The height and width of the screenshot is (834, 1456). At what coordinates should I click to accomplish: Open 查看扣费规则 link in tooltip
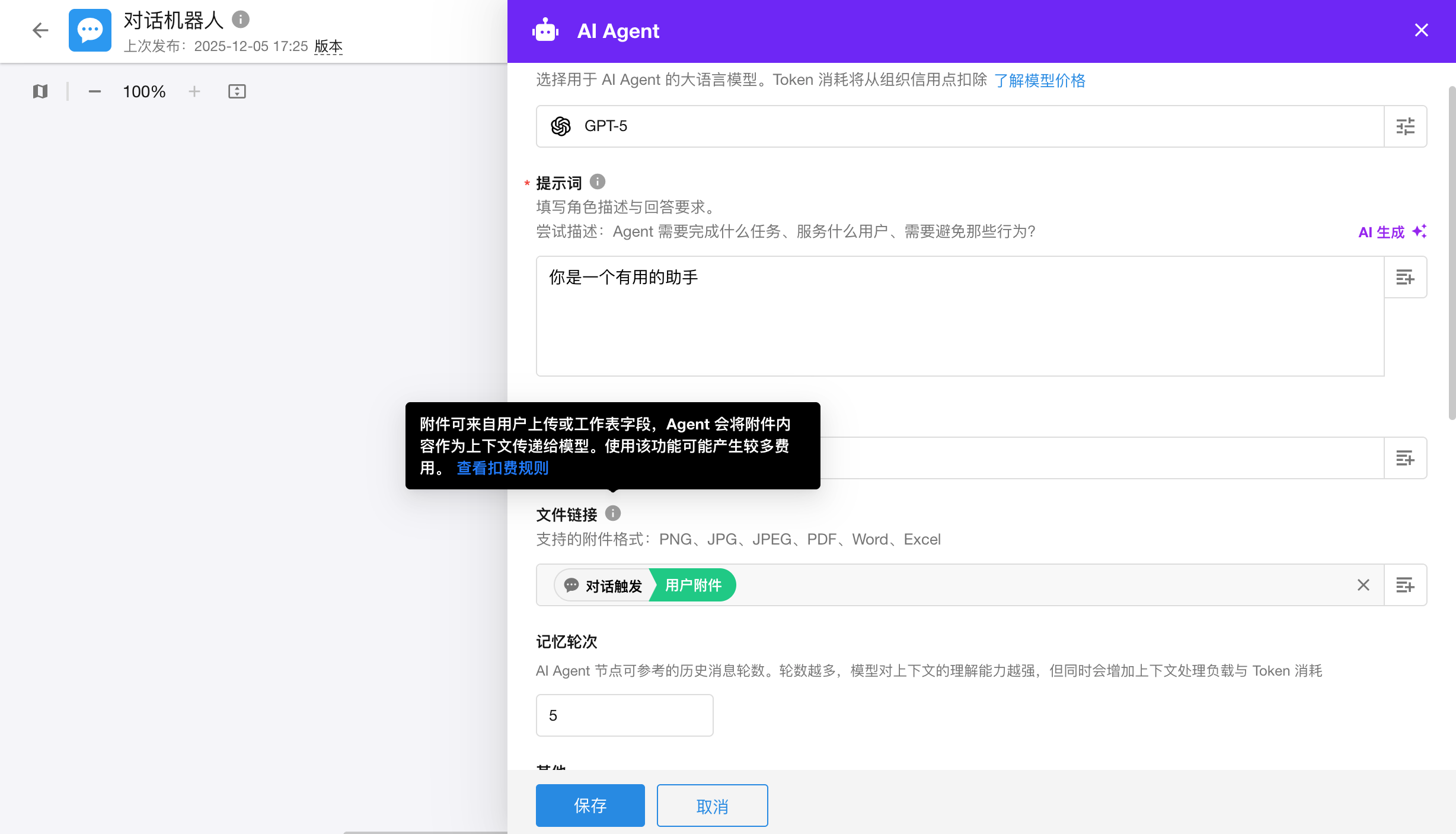[x=502, y=468]
